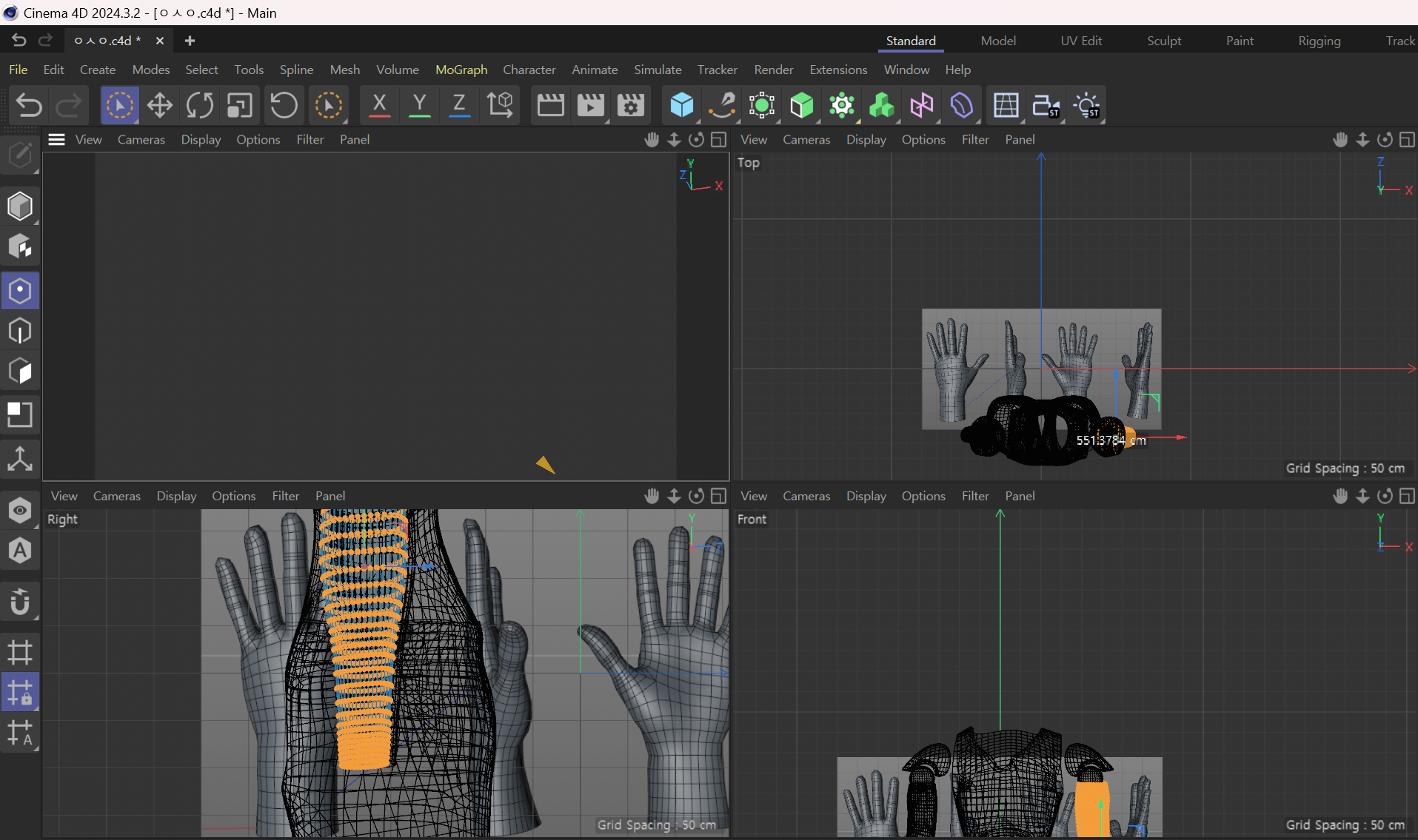Viewport: 1418px width, 840px height.
Task: Toggle X axis lock
Action: (x=379, y=106)
